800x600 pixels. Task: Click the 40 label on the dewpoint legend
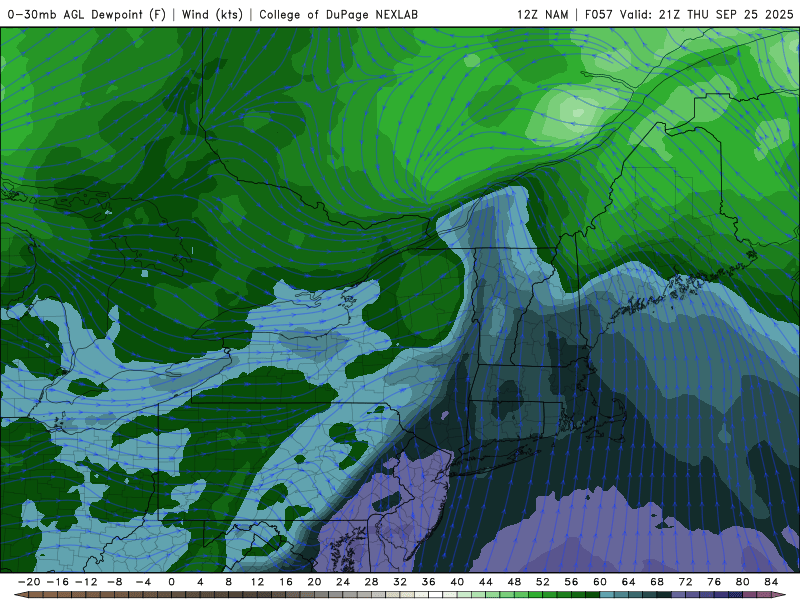[x=457, y=582]
